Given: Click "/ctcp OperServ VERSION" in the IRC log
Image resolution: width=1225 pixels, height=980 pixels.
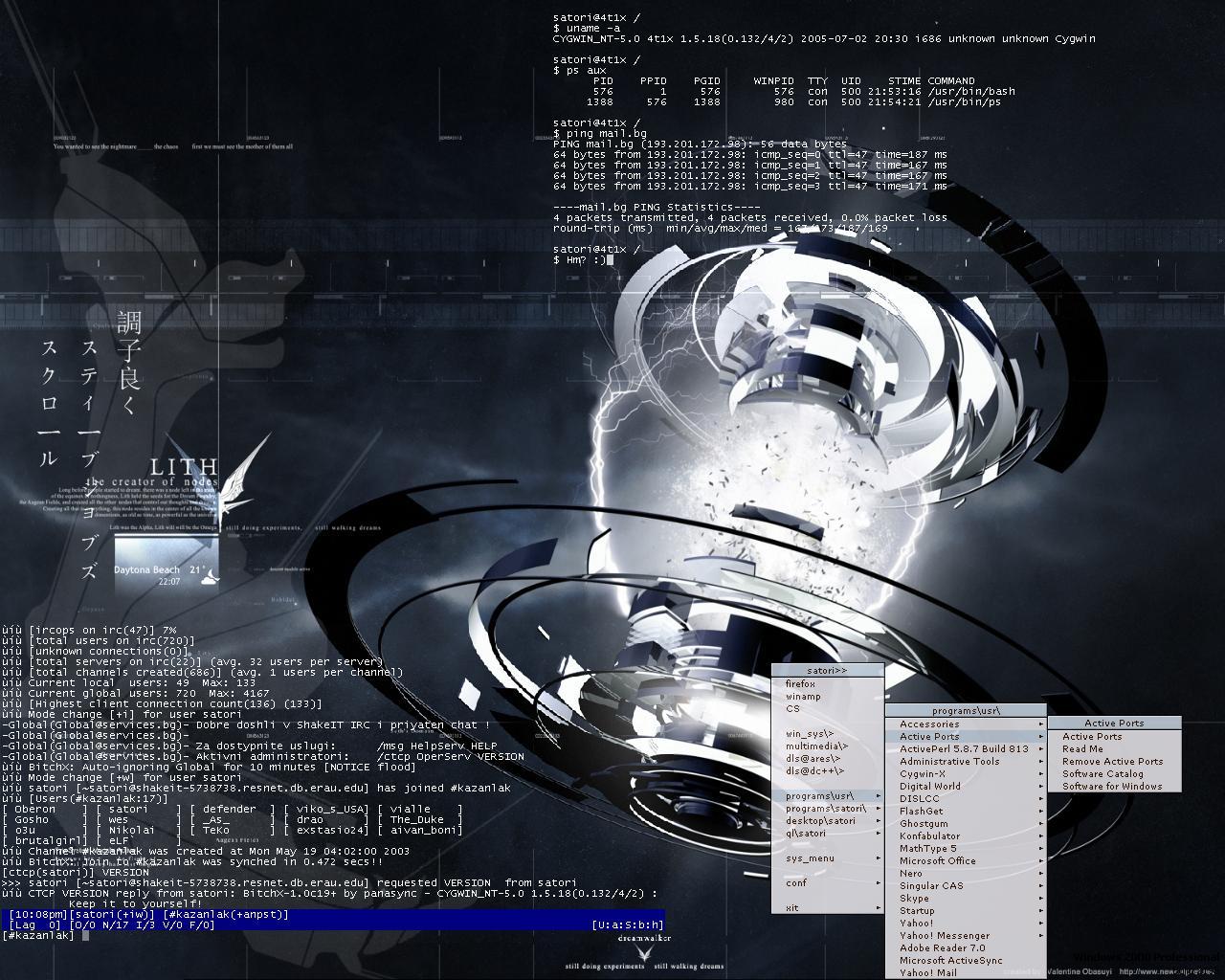Looking at the screenshot, I should [x=451, y=756].
